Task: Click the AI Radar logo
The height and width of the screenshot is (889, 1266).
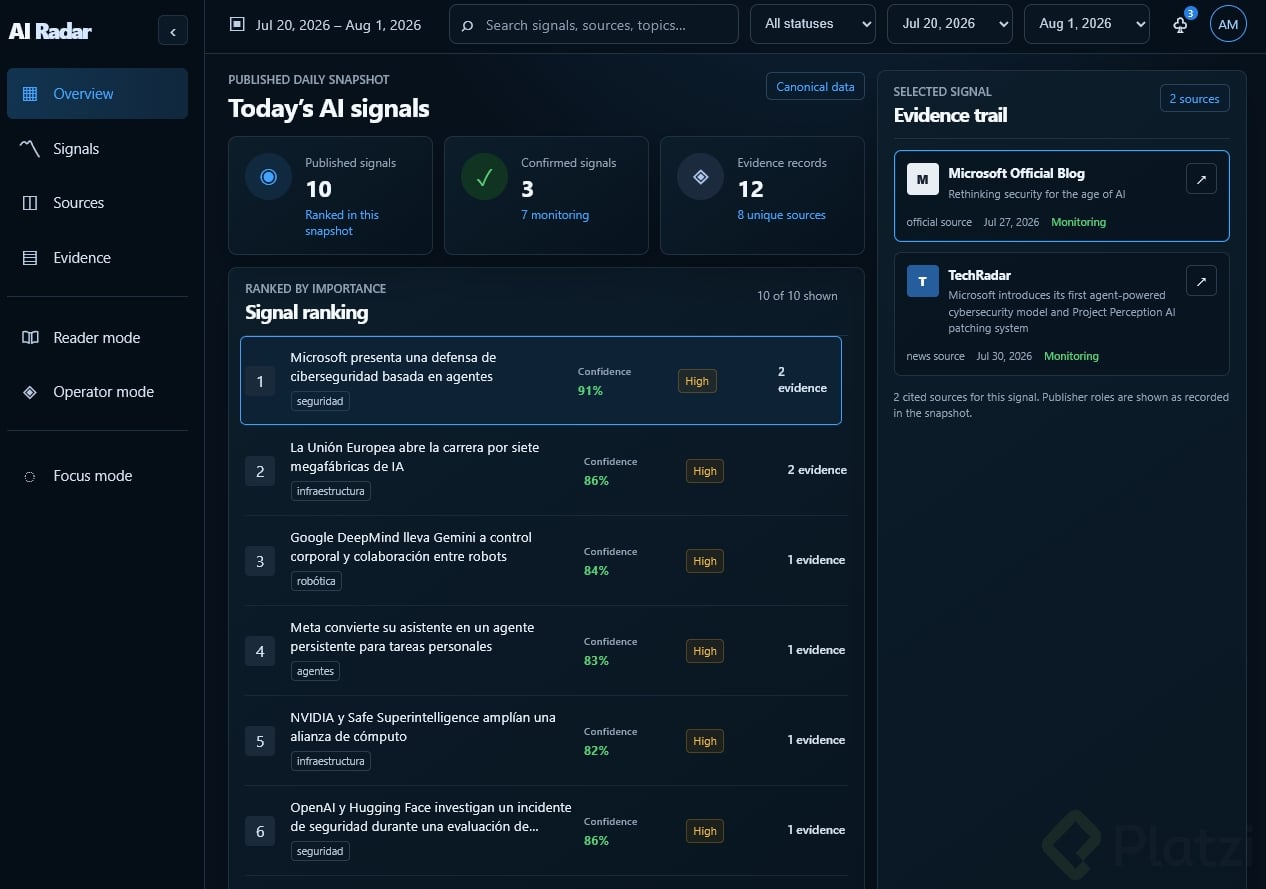Action: (x=50, y=31)
